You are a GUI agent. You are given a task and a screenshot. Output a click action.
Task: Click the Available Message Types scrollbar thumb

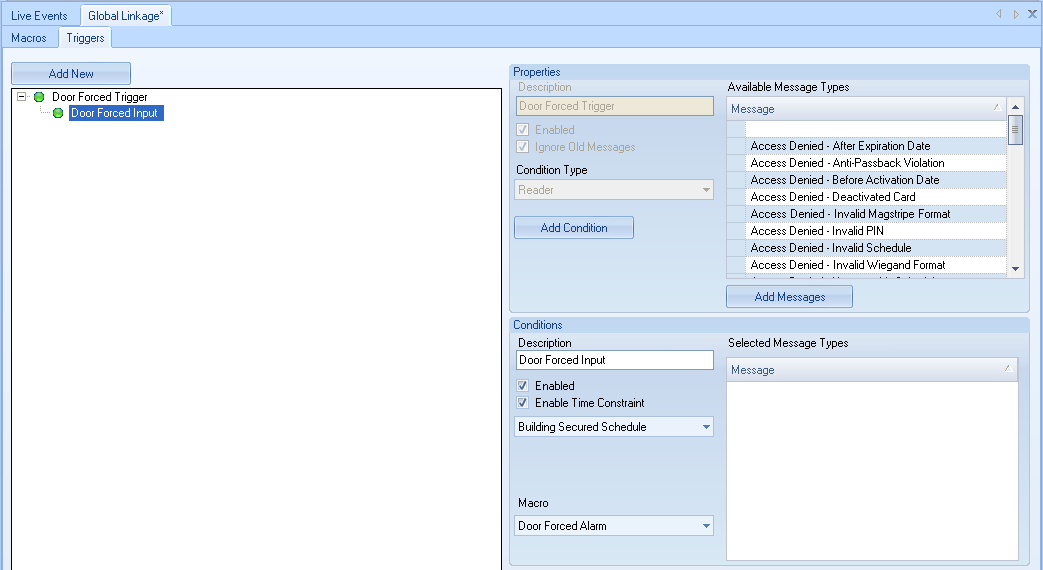tap(1016, 130)
